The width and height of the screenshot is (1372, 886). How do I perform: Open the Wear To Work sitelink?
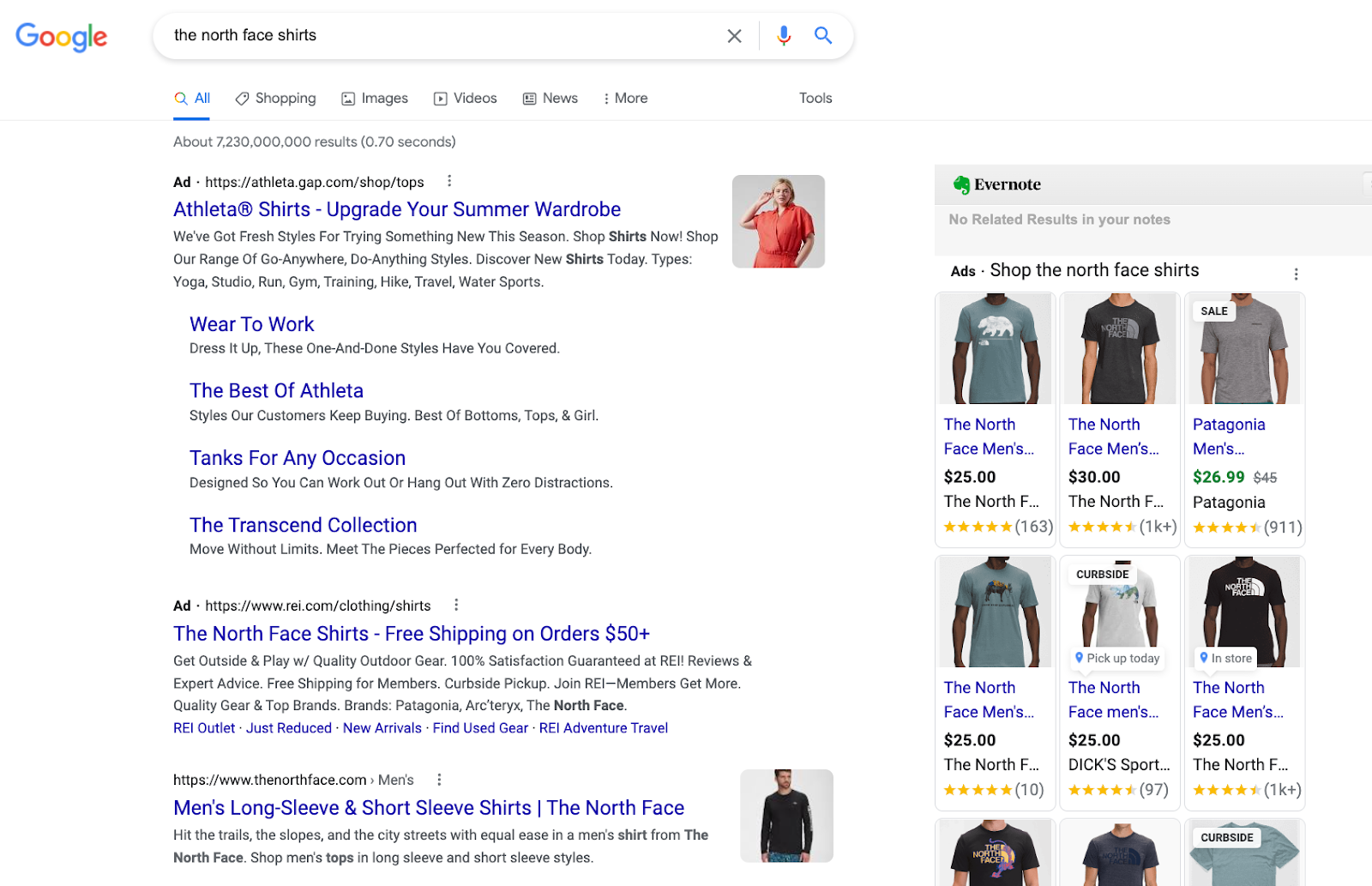click(x=252, y=324)
